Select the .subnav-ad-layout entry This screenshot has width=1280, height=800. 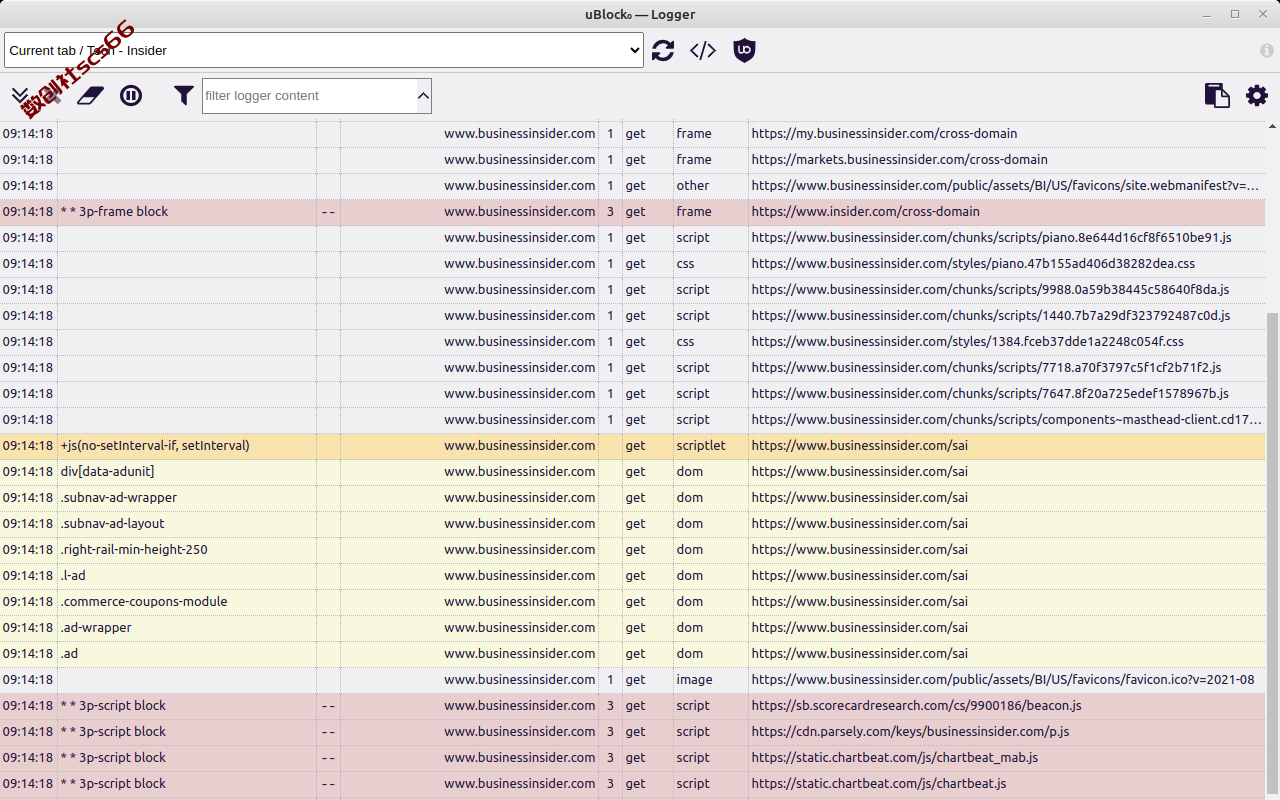click(x=112, y=524)
